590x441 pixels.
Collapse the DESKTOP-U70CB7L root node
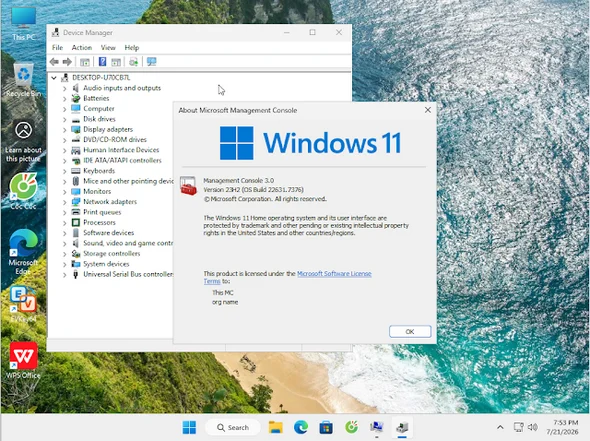[54, 78]
